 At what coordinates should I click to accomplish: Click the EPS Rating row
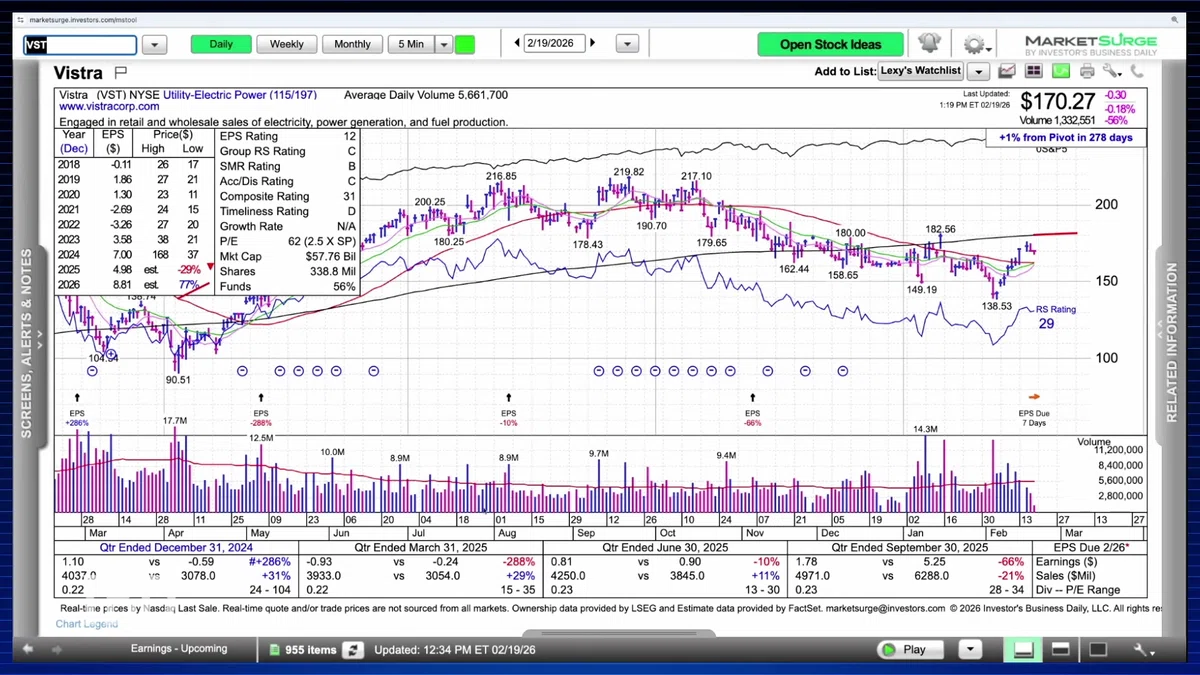287,137
